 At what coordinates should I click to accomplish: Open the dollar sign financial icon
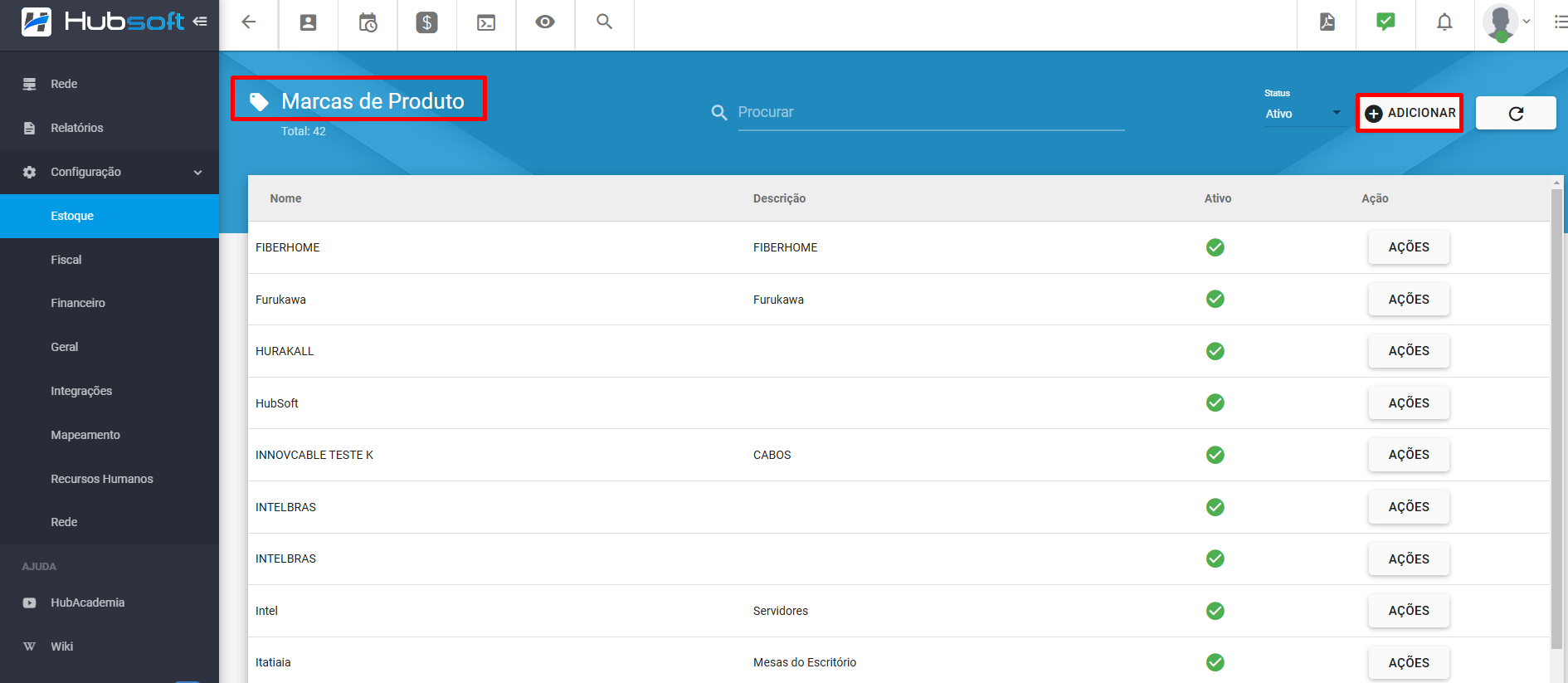(426, 22)
